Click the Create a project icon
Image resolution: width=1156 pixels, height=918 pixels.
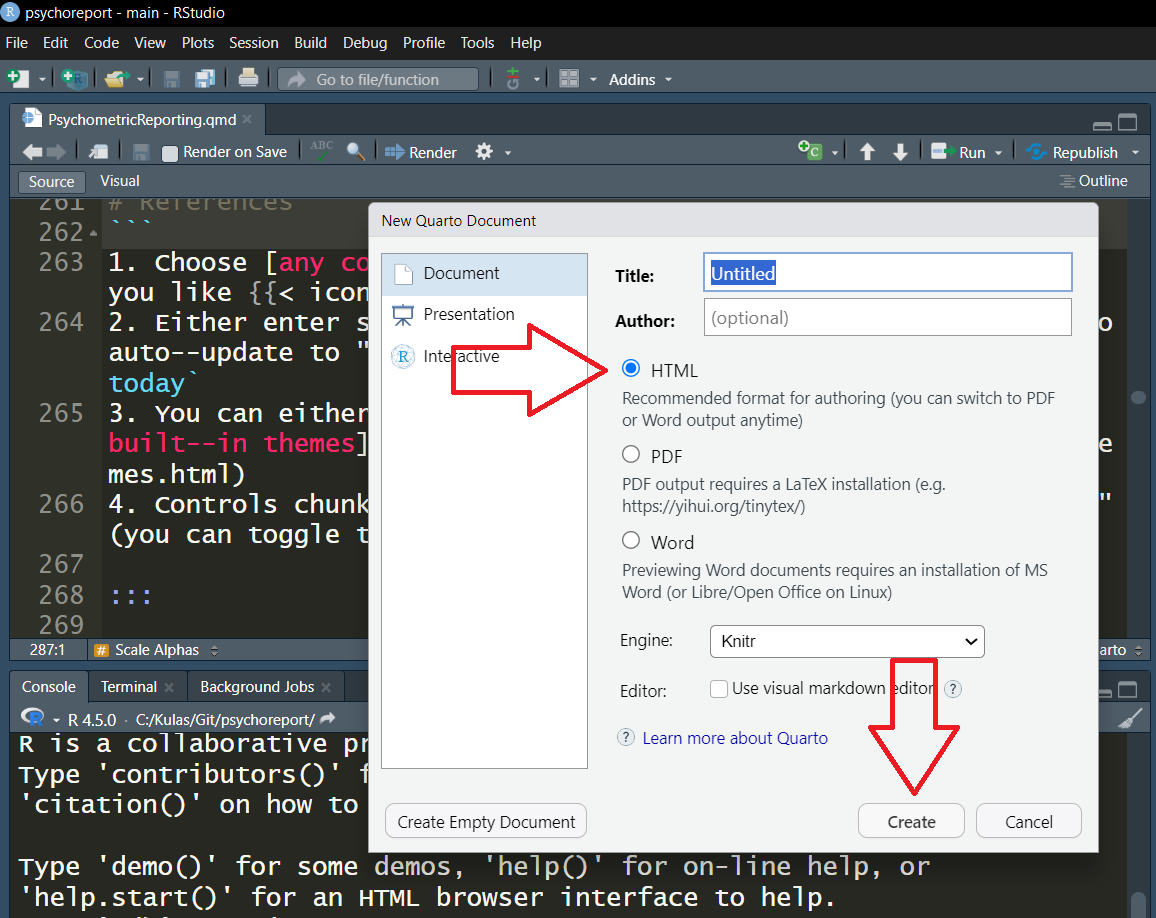point(74,79)
